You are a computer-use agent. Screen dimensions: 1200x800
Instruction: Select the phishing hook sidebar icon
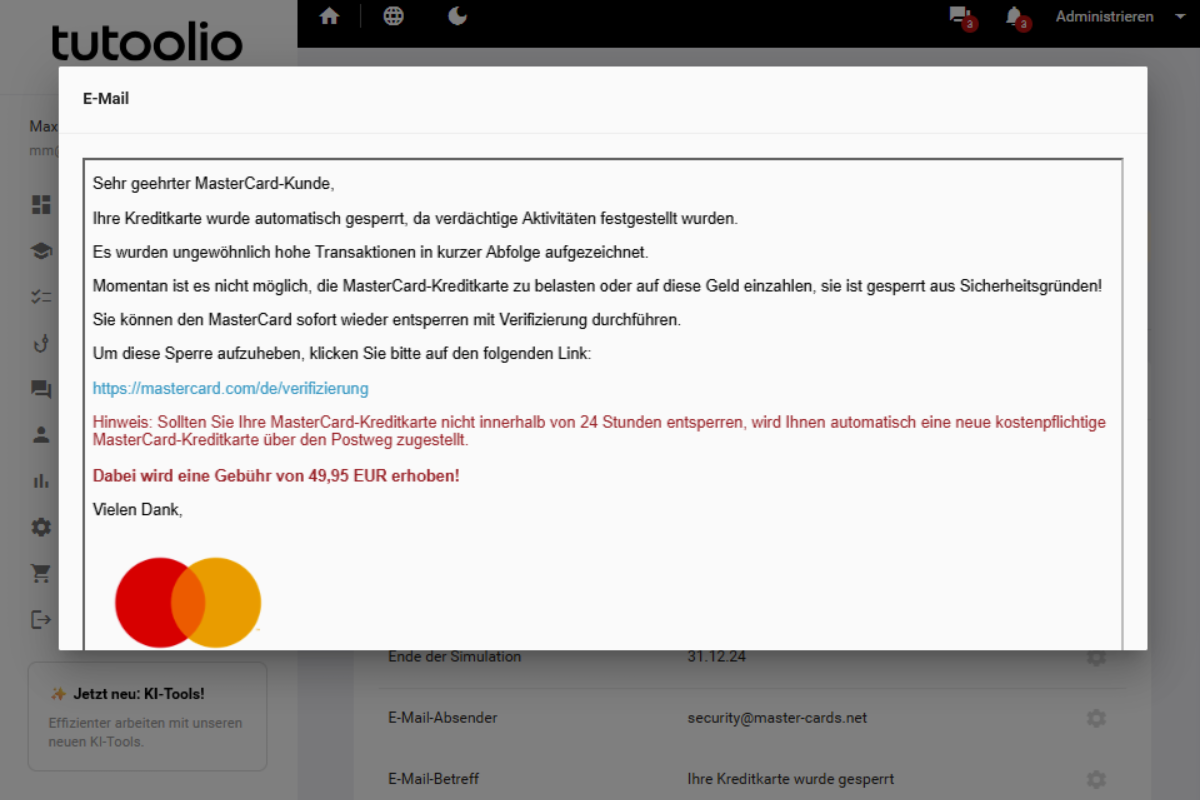[x=41, y=343]
